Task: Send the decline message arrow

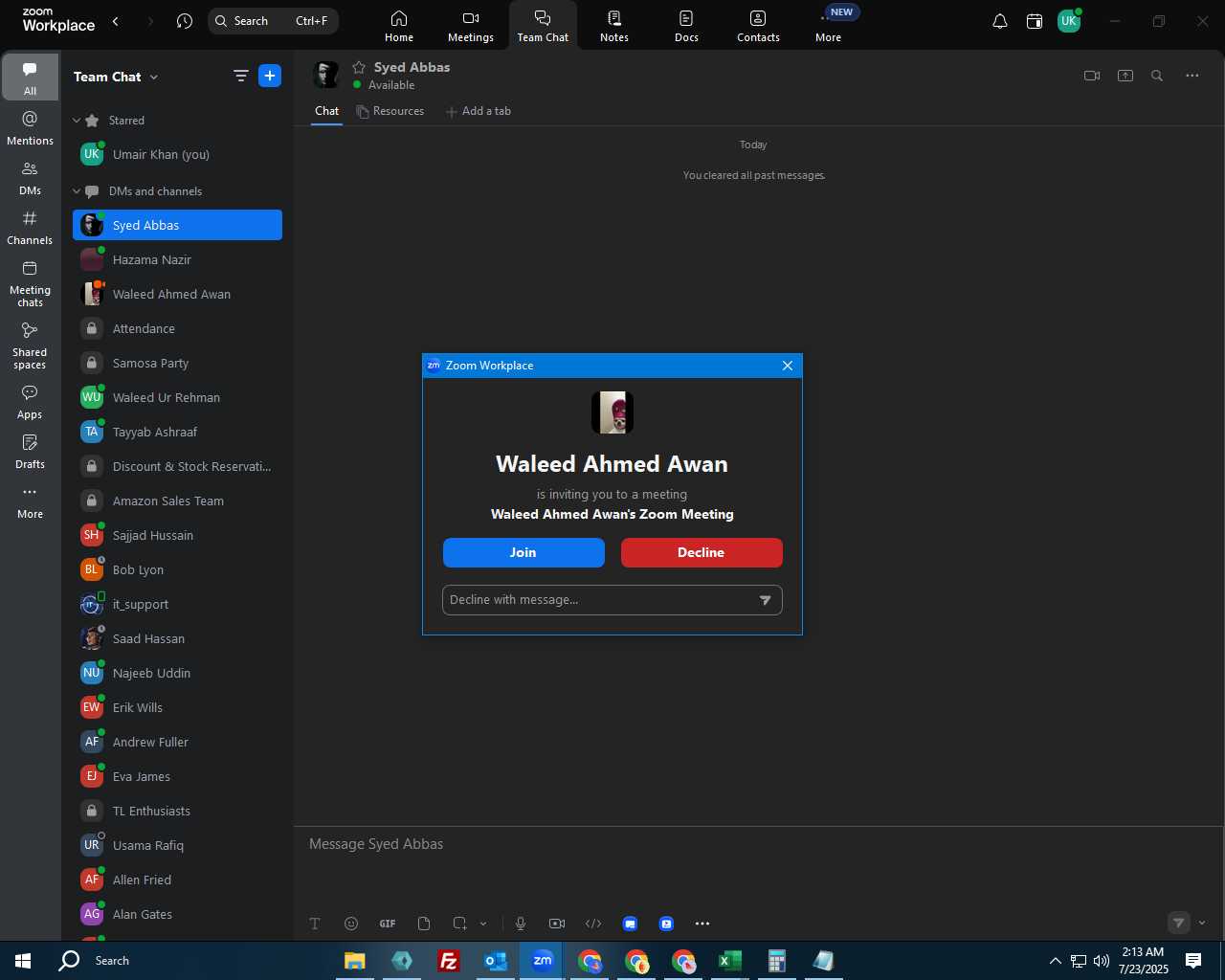Action: click(766, 600)
